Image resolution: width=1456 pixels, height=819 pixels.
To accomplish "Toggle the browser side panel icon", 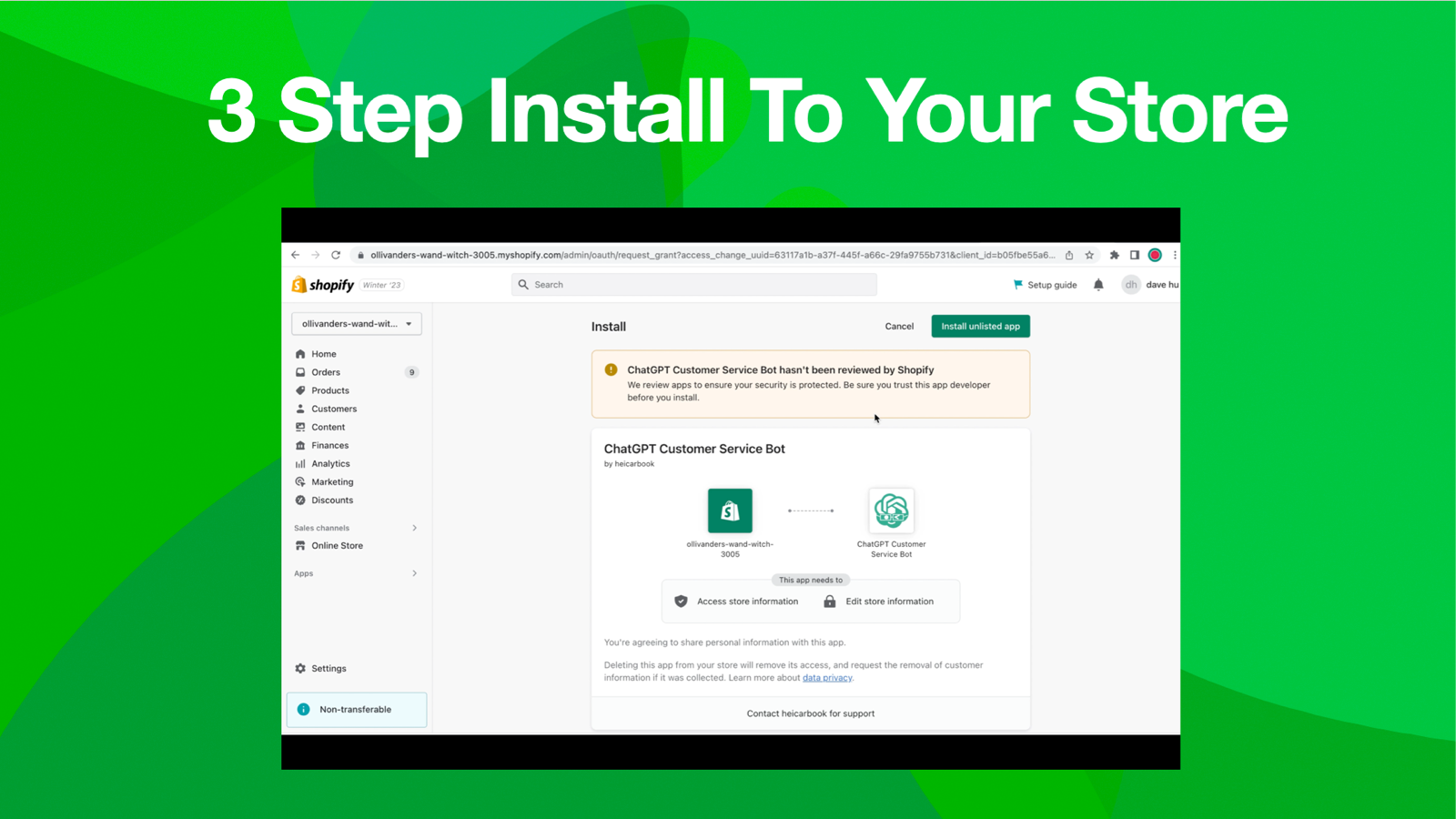I will pyautogui.click(x=1135, y=255).
